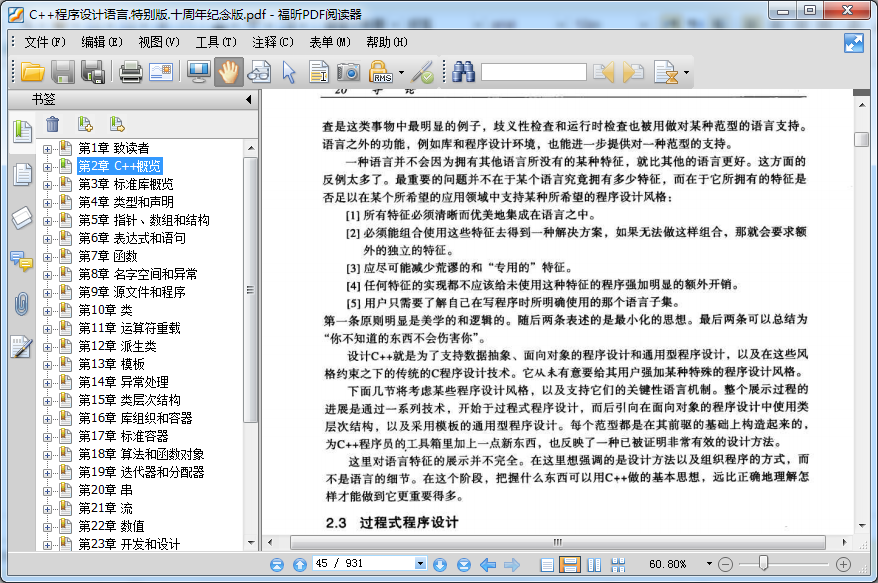Find next result with the right arrow icon
The image size is (878, 583).
coord(633,72)
